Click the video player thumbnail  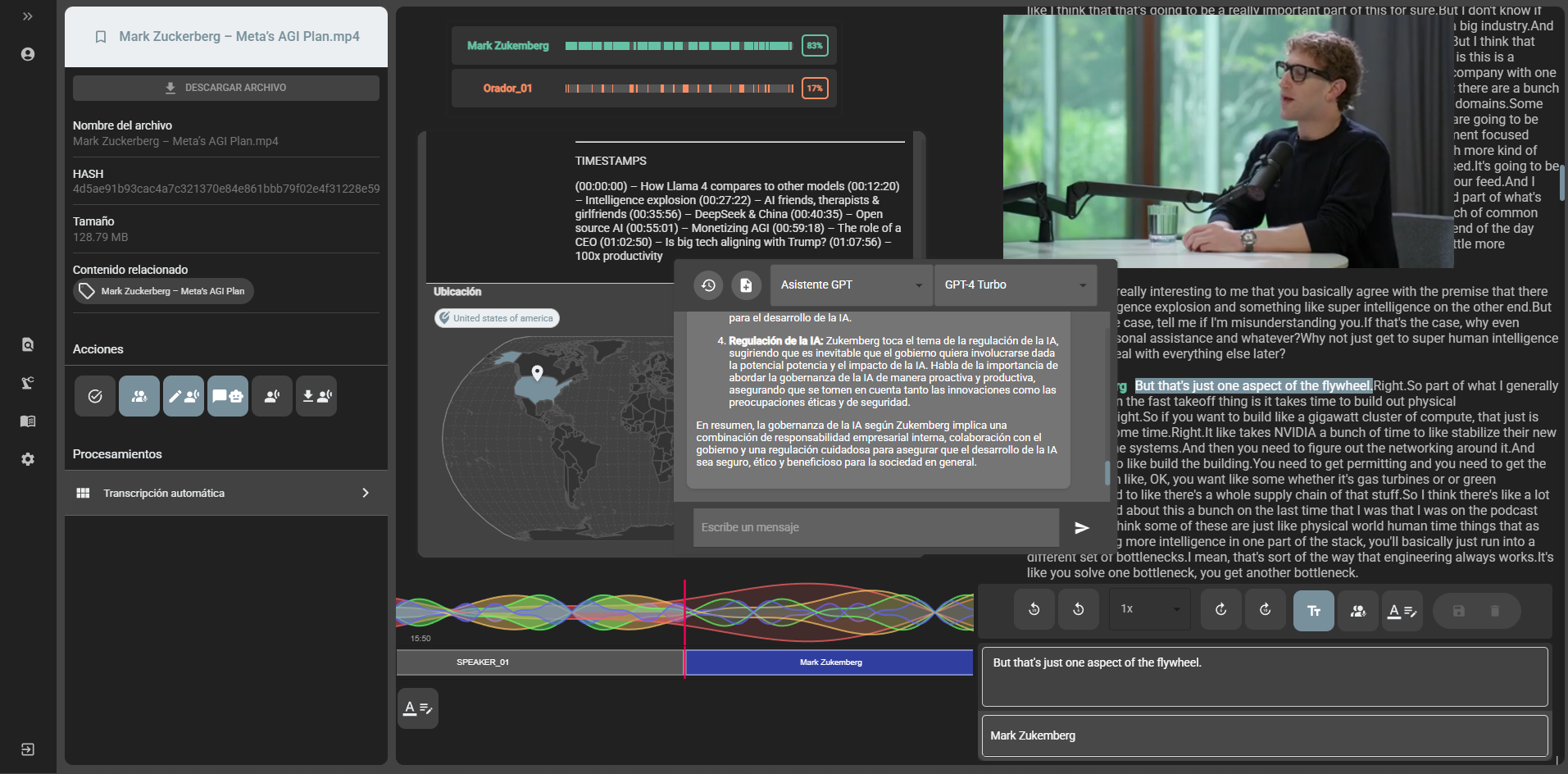click(1228, 141)
